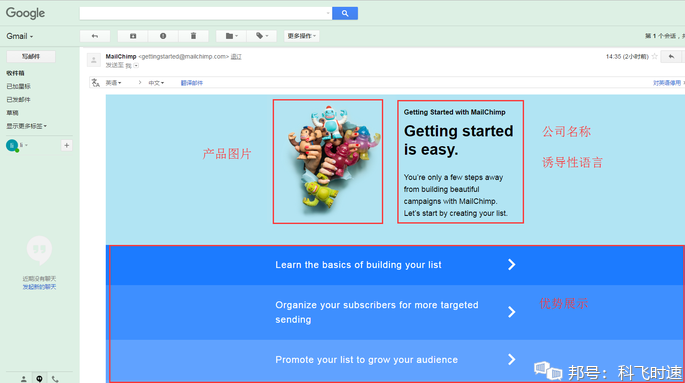Image resolution: width=685 pixels, height=383 pixels.
Task: Reply with arrow button beside the star
Action: pos(671,56)
